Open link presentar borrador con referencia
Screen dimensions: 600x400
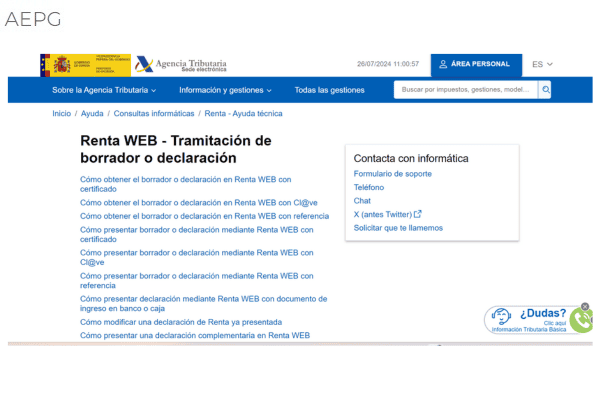197,281
